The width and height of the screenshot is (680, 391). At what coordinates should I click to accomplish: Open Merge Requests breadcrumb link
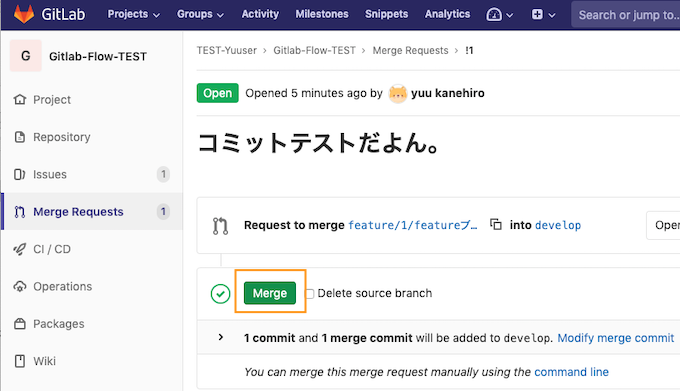[x=410, y=51]
